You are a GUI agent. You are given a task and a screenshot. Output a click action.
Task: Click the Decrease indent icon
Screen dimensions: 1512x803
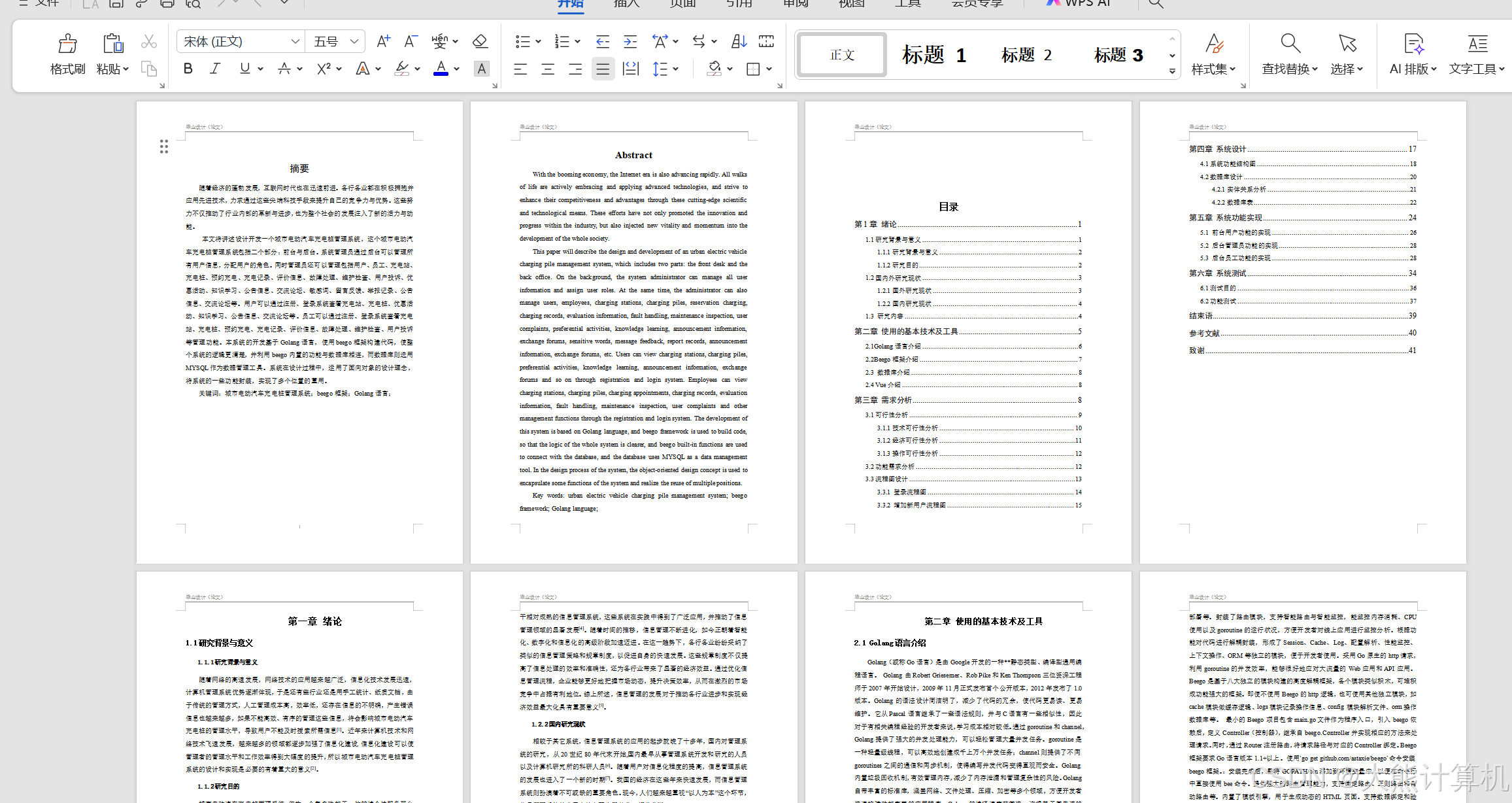[x=602, y=42]
